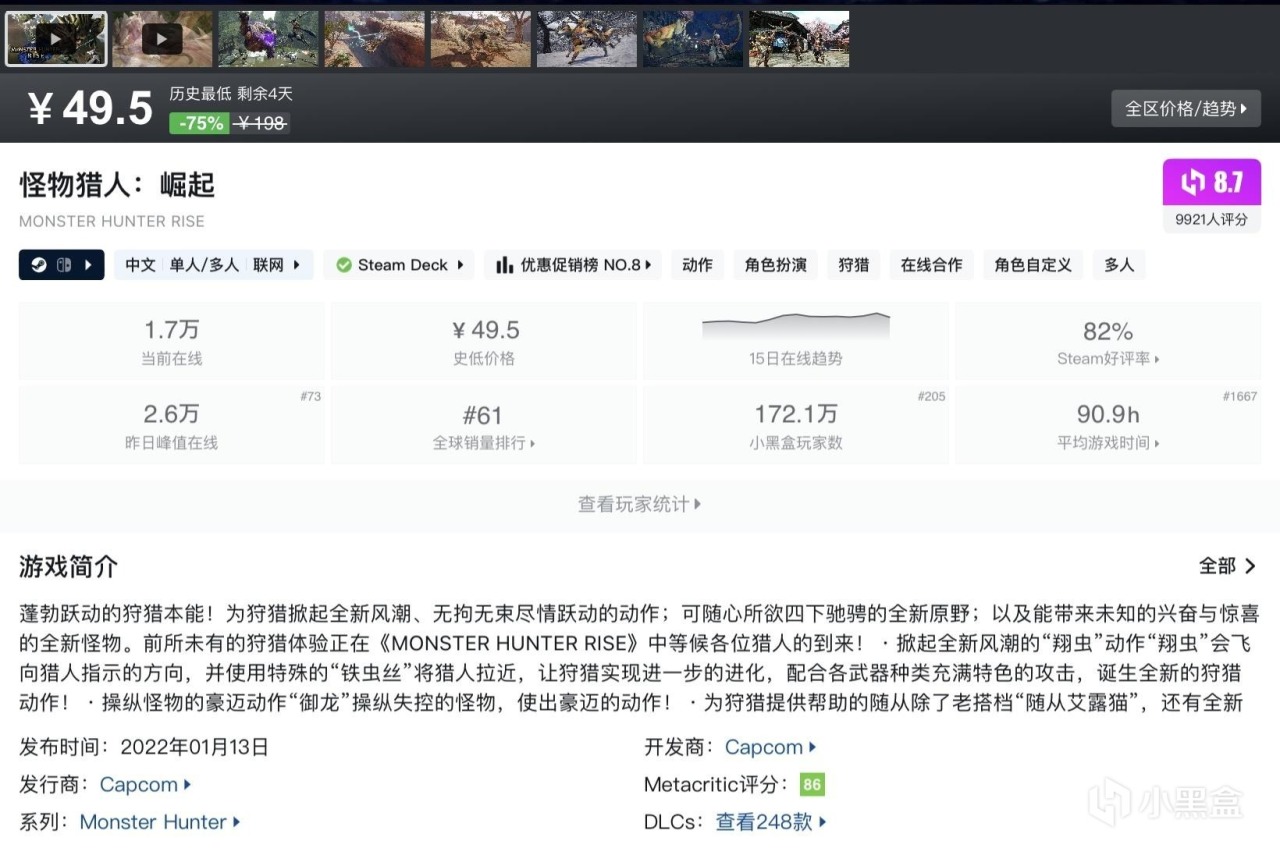The width and height of the screenshot is (1280, 848).
Task: Select the 多人 tag
Action: [x=1119, y=265]
